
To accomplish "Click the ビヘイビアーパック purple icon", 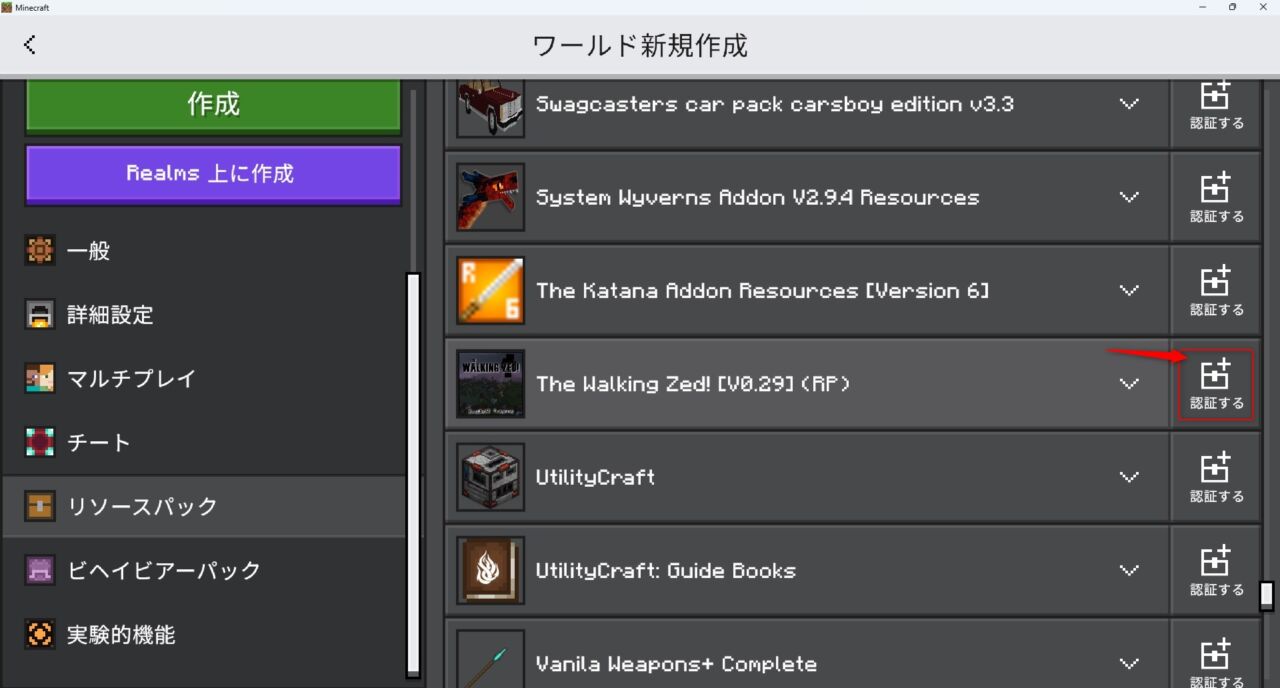I will point(40,571).
